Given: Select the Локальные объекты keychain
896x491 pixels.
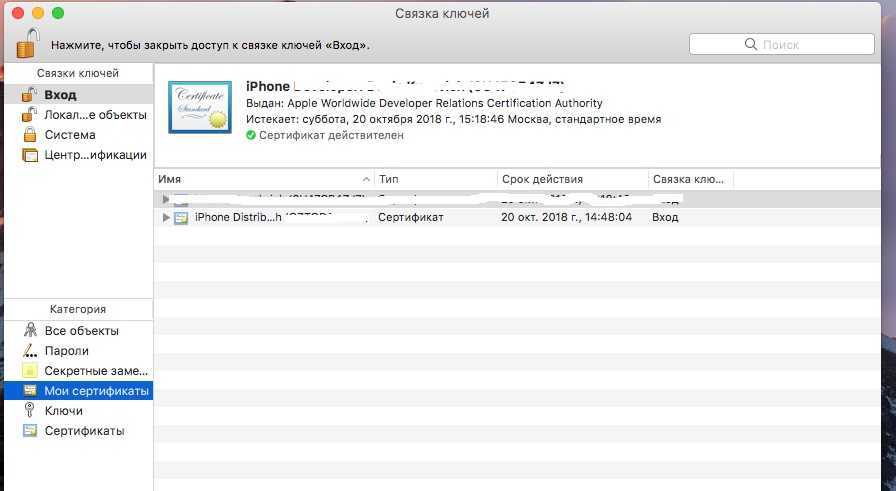Looking at the screenshot, I should (95, 115).
